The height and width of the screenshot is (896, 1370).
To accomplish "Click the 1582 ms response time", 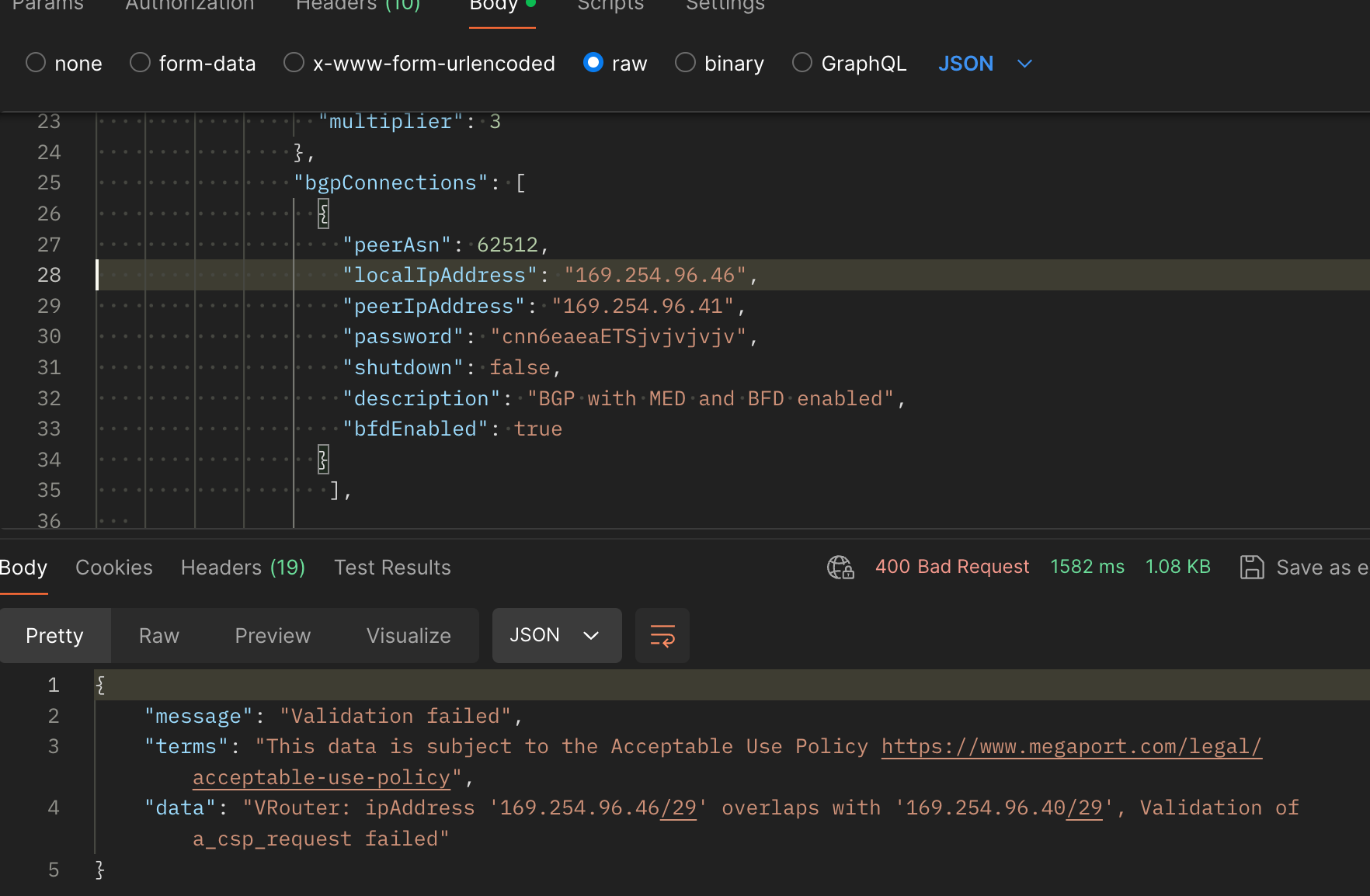I will 1087,567.
